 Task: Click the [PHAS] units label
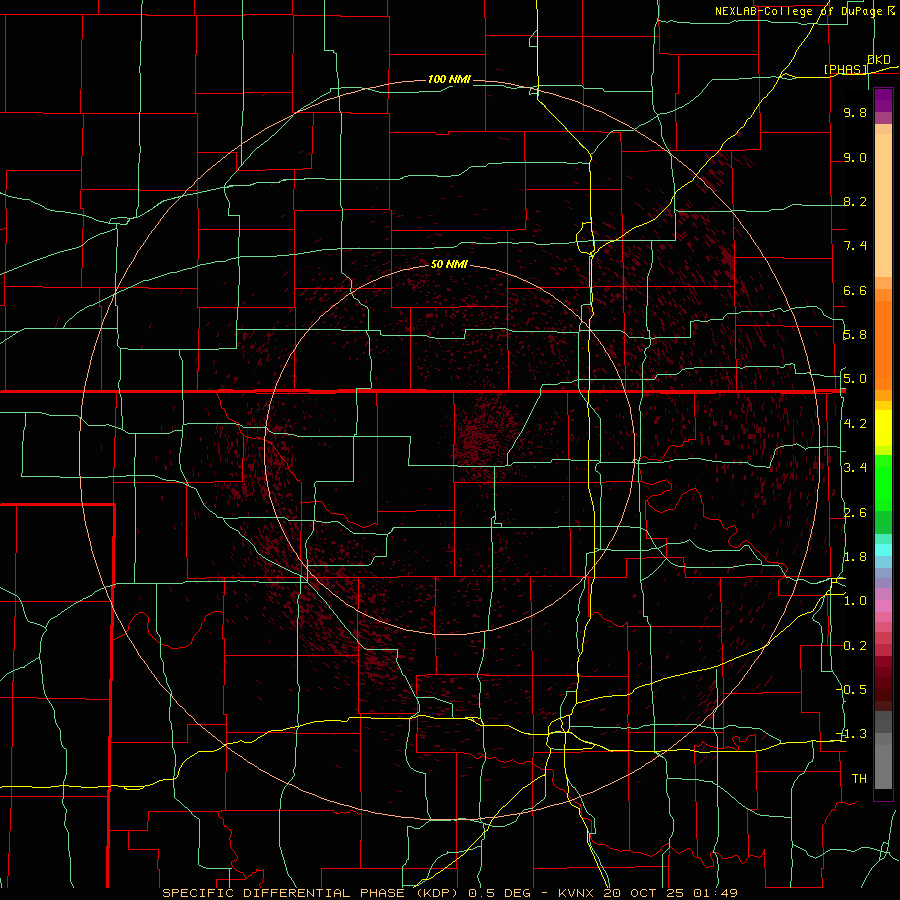(845, 69)
